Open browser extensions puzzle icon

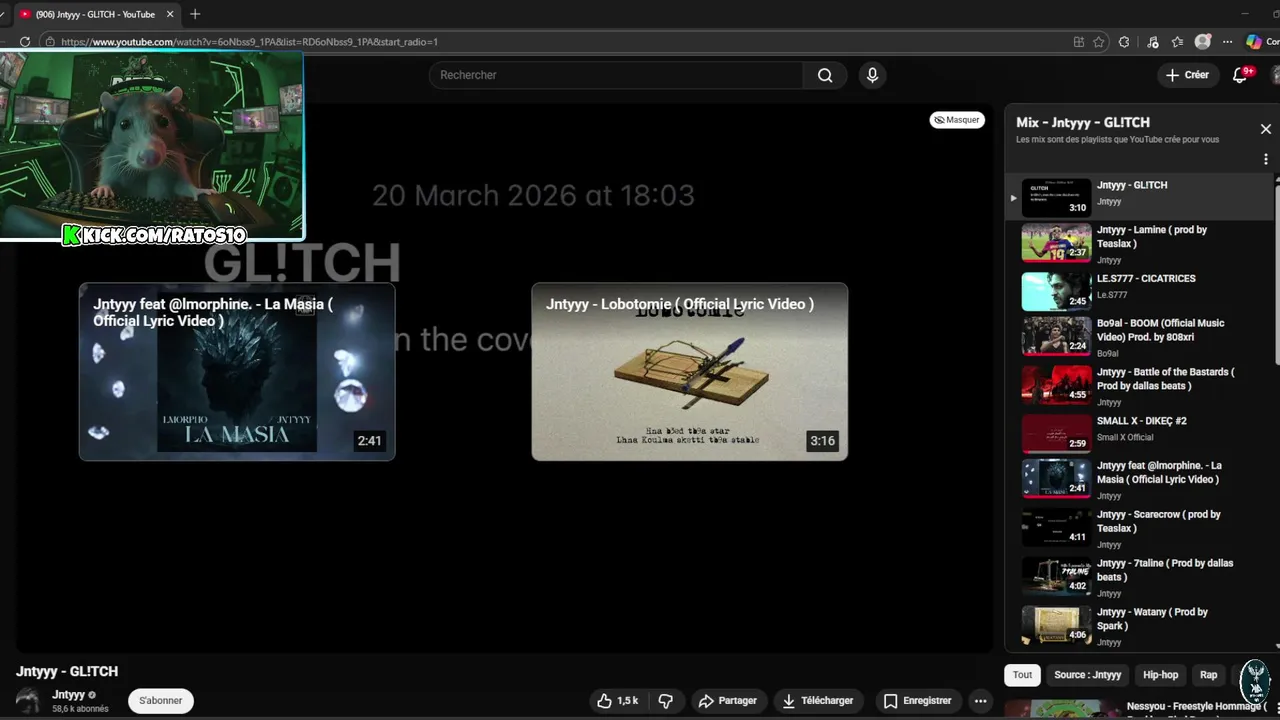tap(1124, 42)
